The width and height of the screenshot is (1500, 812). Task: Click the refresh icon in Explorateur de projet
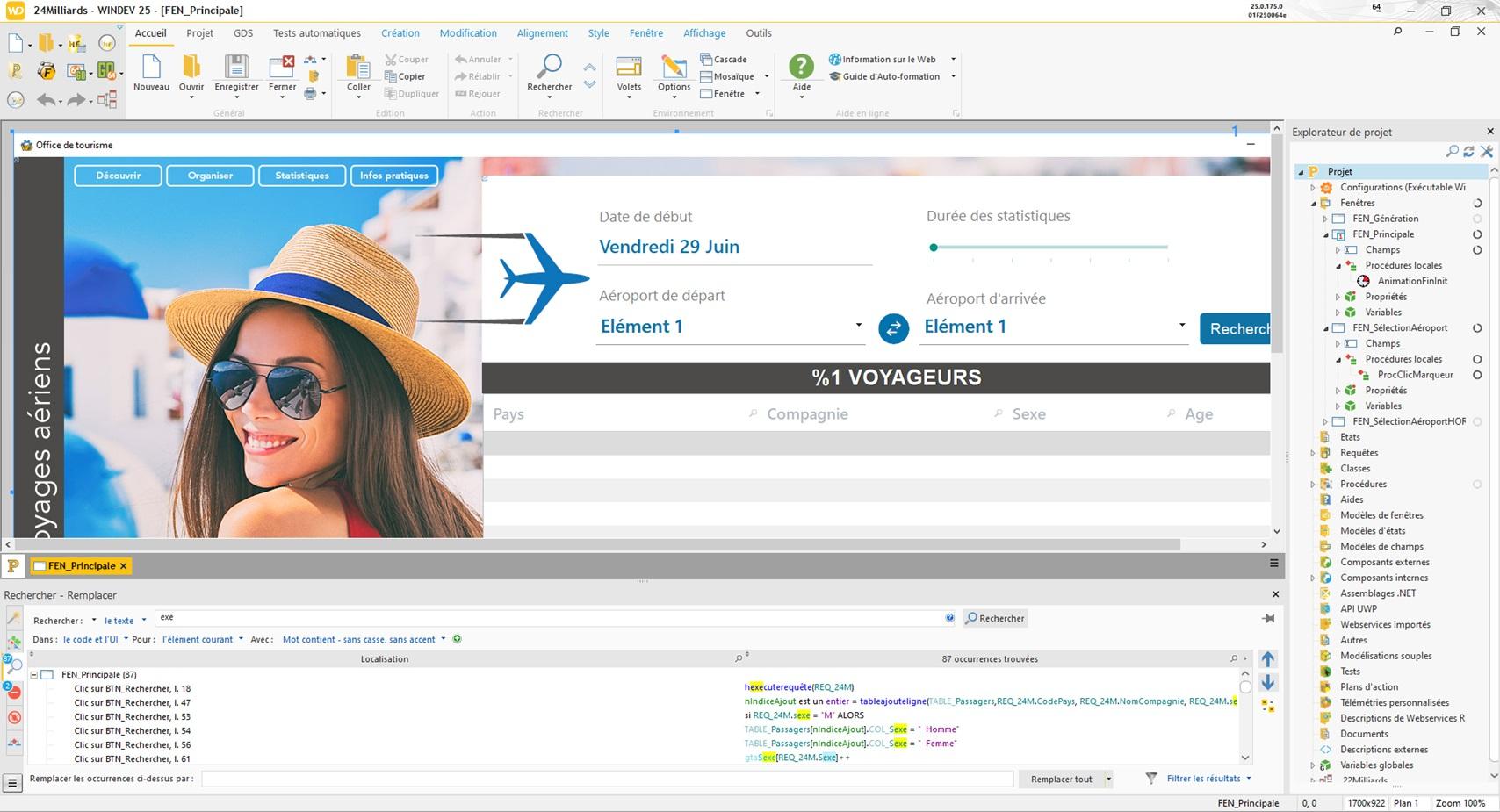(x=1468, y=151)
